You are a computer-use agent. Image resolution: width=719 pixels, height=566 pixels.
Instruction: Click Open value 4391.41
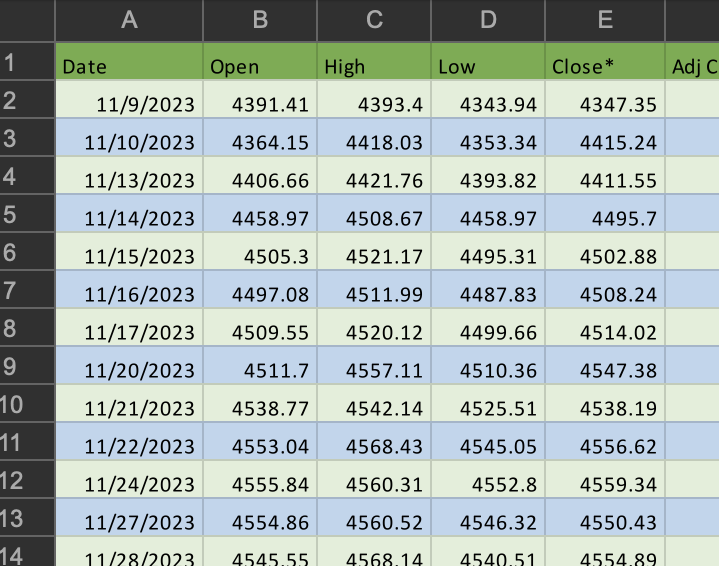[260, 100]
